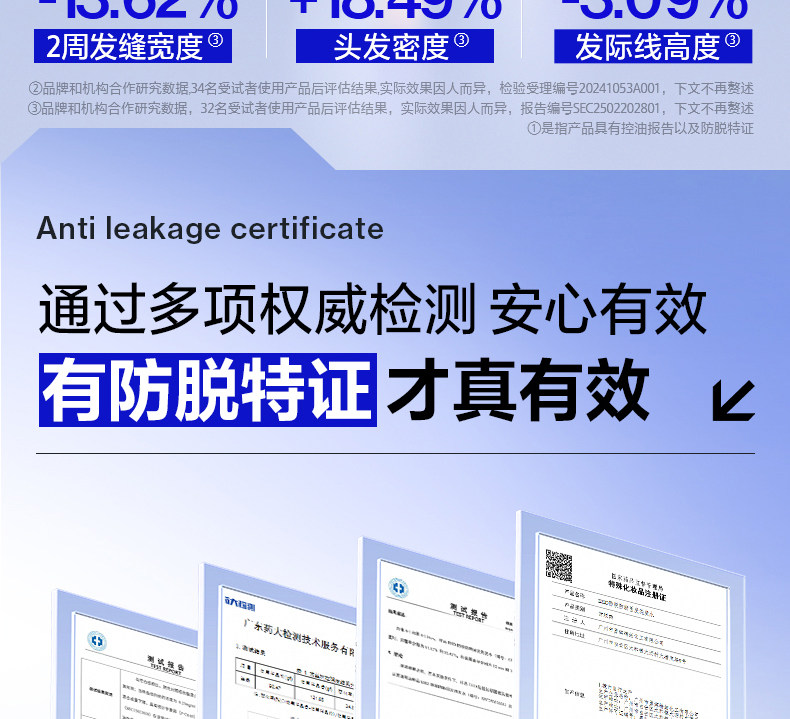Click the 广东药人检测技术服务 title text
This screenshot has width=790, height=719.
[298, 637]
